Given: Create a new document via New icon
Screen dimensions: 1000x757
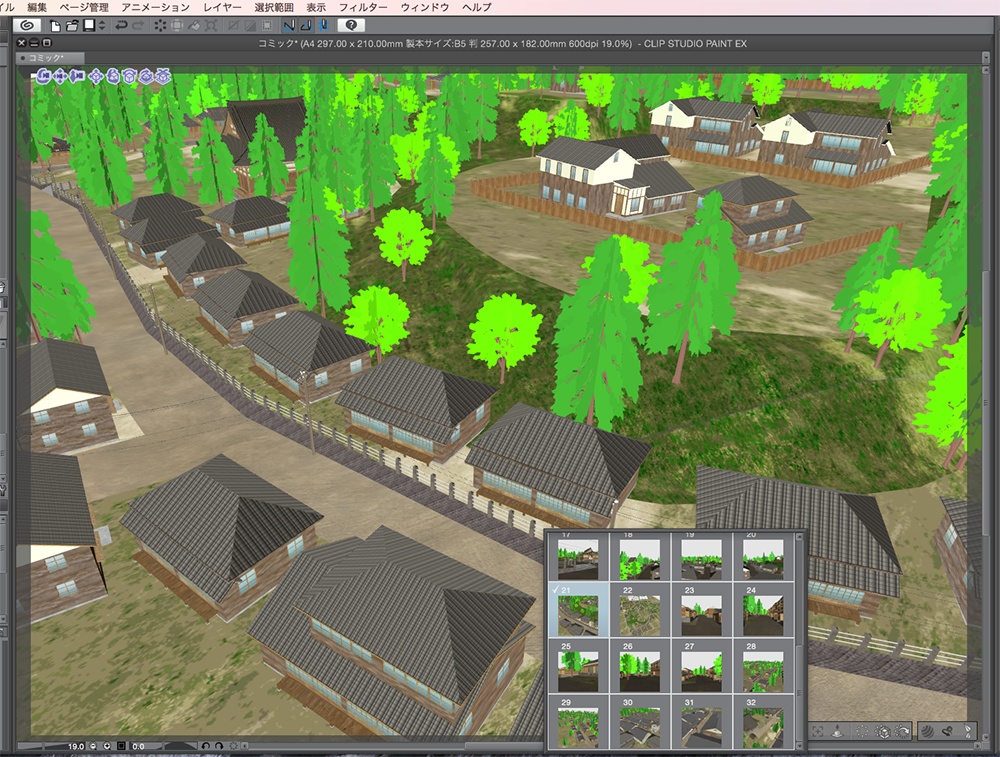Looking at the screenshot, I should click(x=55, y=26).
